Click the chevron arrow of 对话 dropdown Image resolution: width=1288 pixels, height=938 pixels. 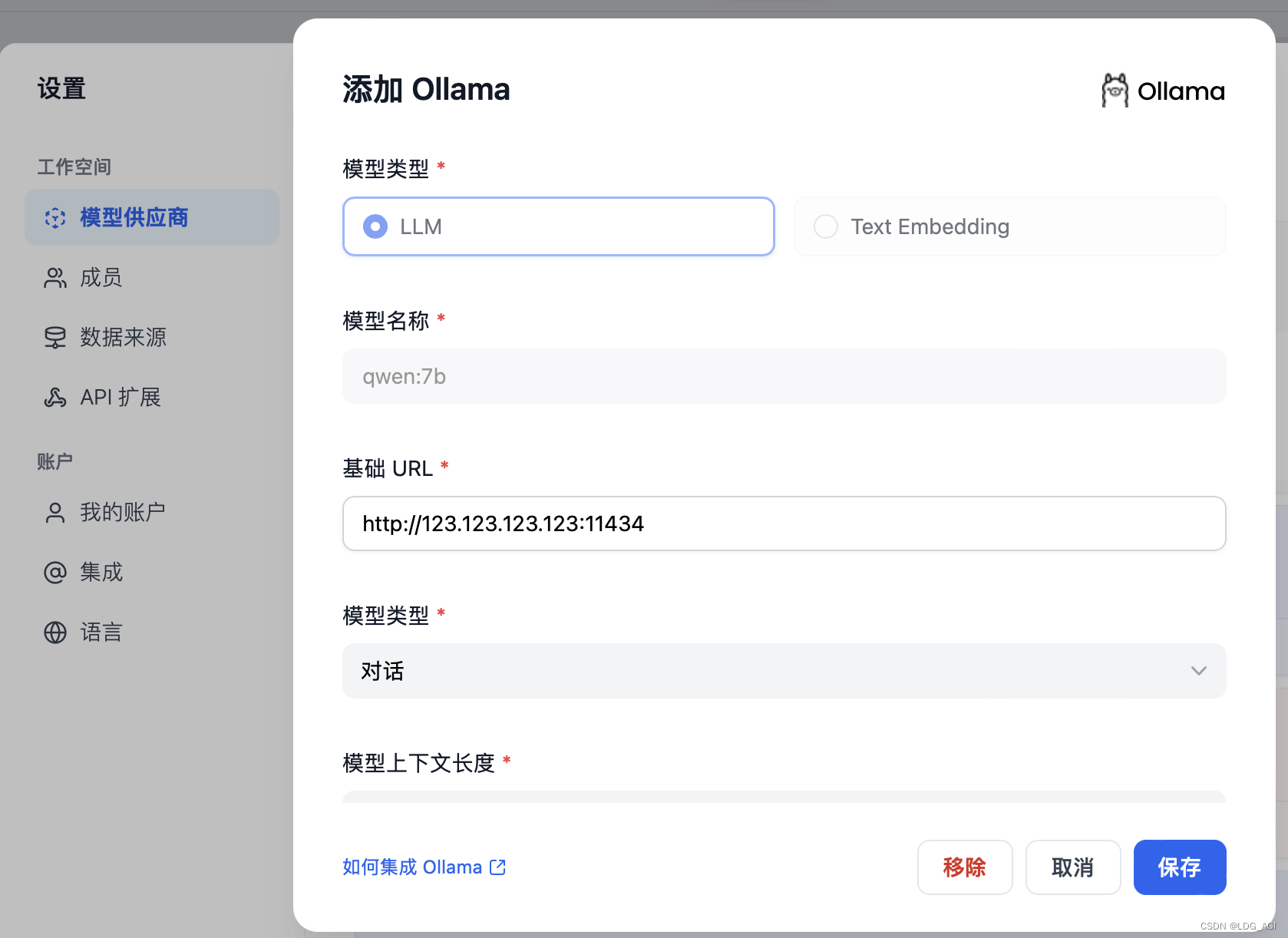click(1199, 671)
